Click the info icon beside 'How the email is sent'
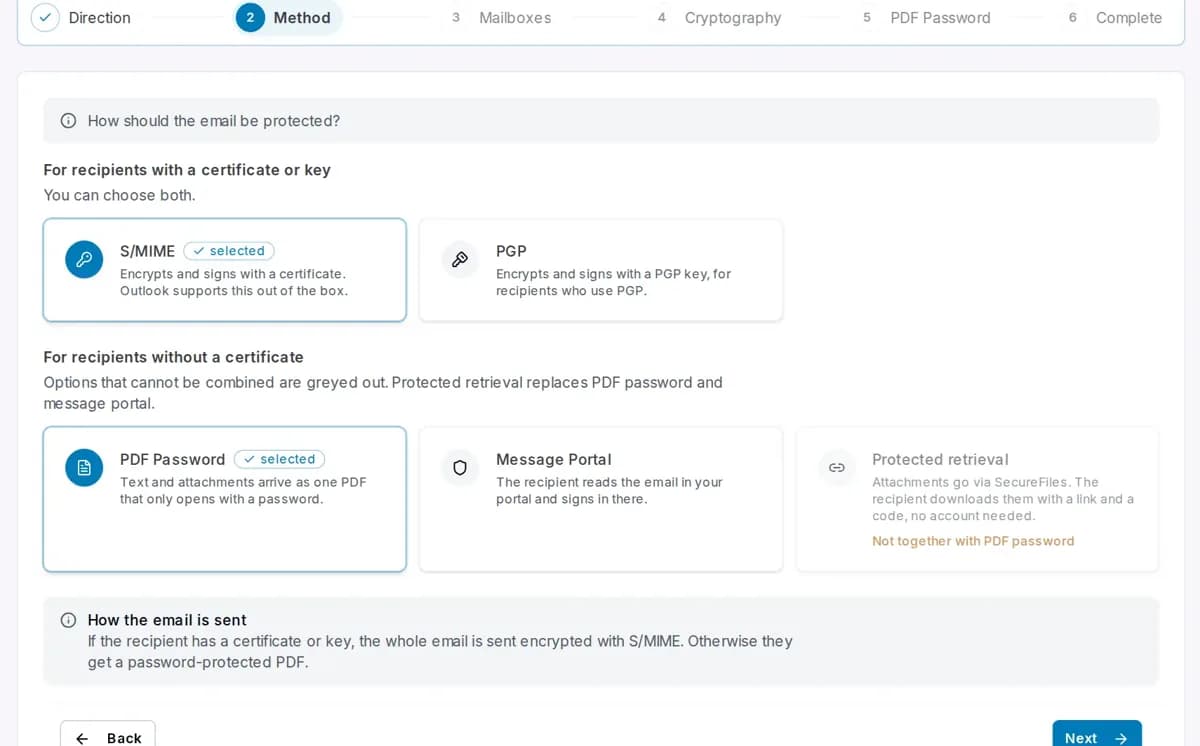The height and width of the screenshot is (746, 1200). (68, 620)
